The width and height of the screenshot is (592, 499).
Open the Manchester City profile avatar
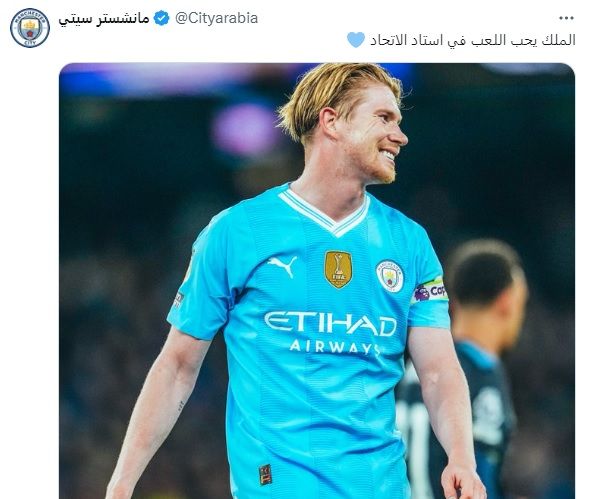click(30, 28)
